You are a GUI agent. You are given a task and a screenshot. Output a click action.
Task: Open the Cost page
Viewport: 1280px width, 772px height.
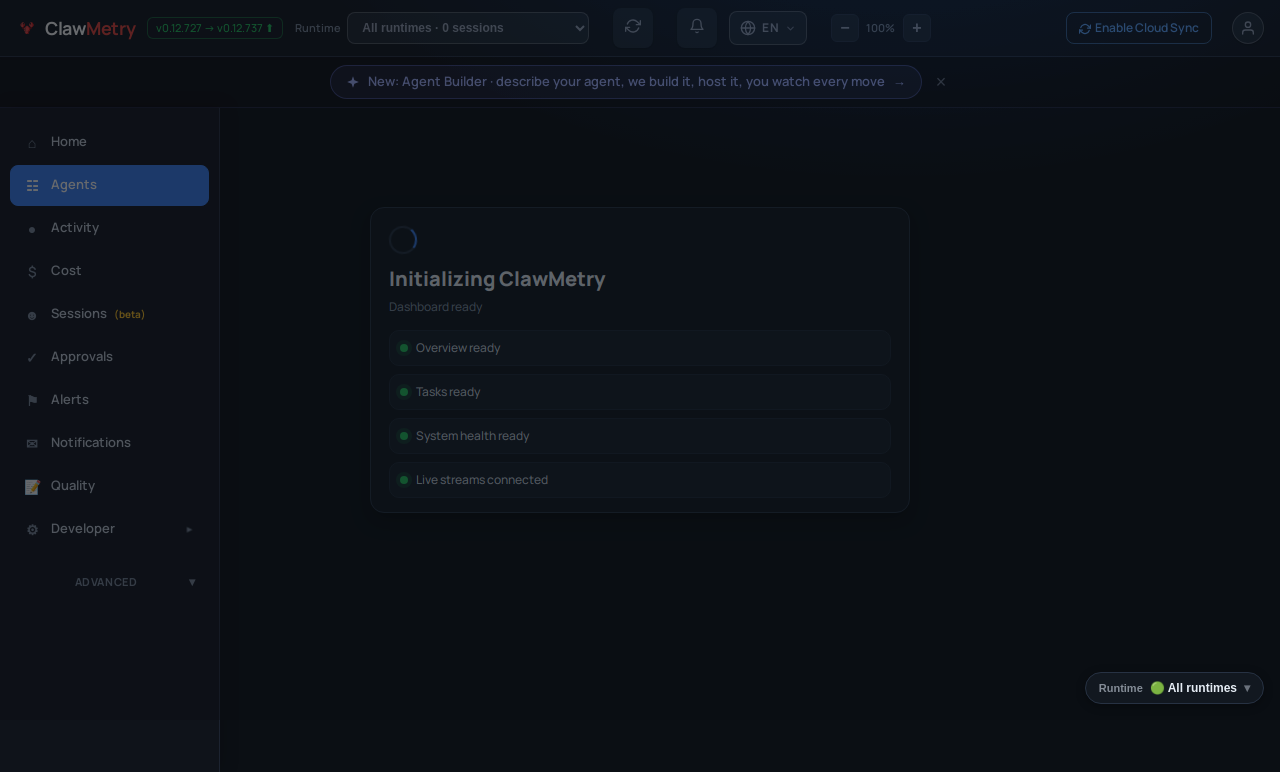point(110,271)
